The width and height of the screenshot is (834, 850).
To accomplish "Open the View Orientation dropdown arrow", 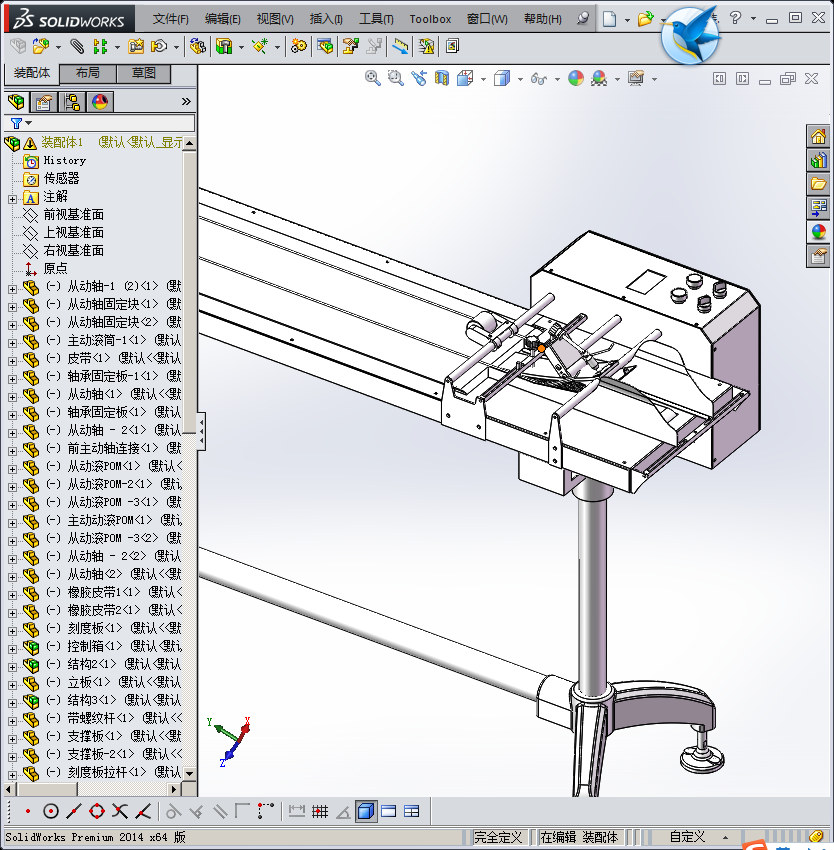I will click(484, 80).
